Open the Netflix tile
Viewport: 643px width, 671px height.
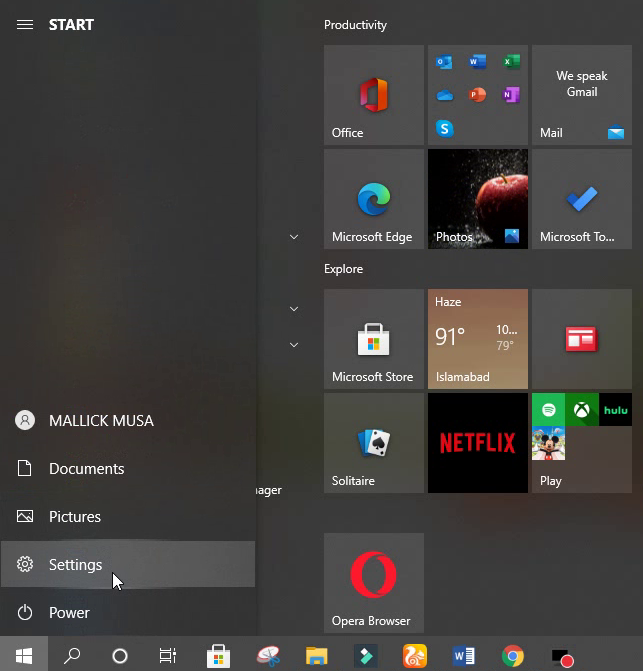[477, 443]
